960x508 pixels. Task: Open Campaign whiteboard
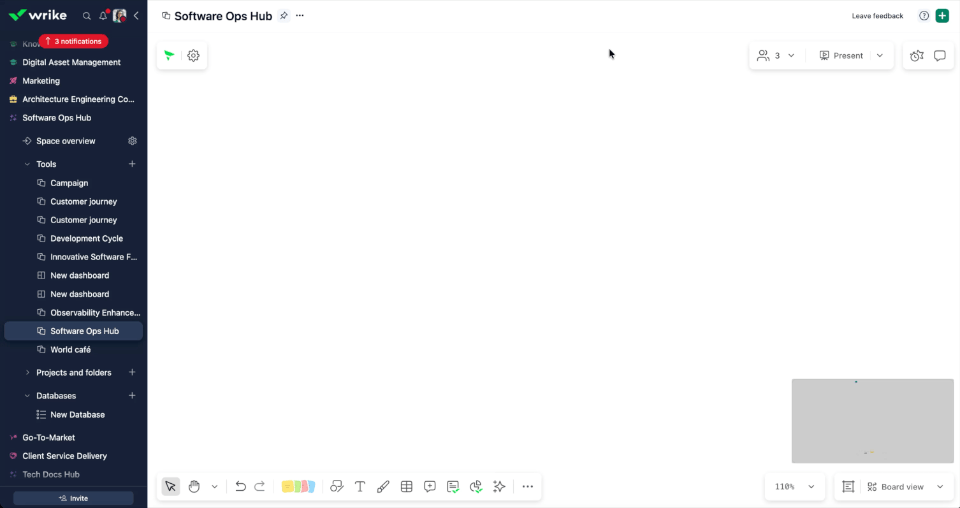[69, 183]
